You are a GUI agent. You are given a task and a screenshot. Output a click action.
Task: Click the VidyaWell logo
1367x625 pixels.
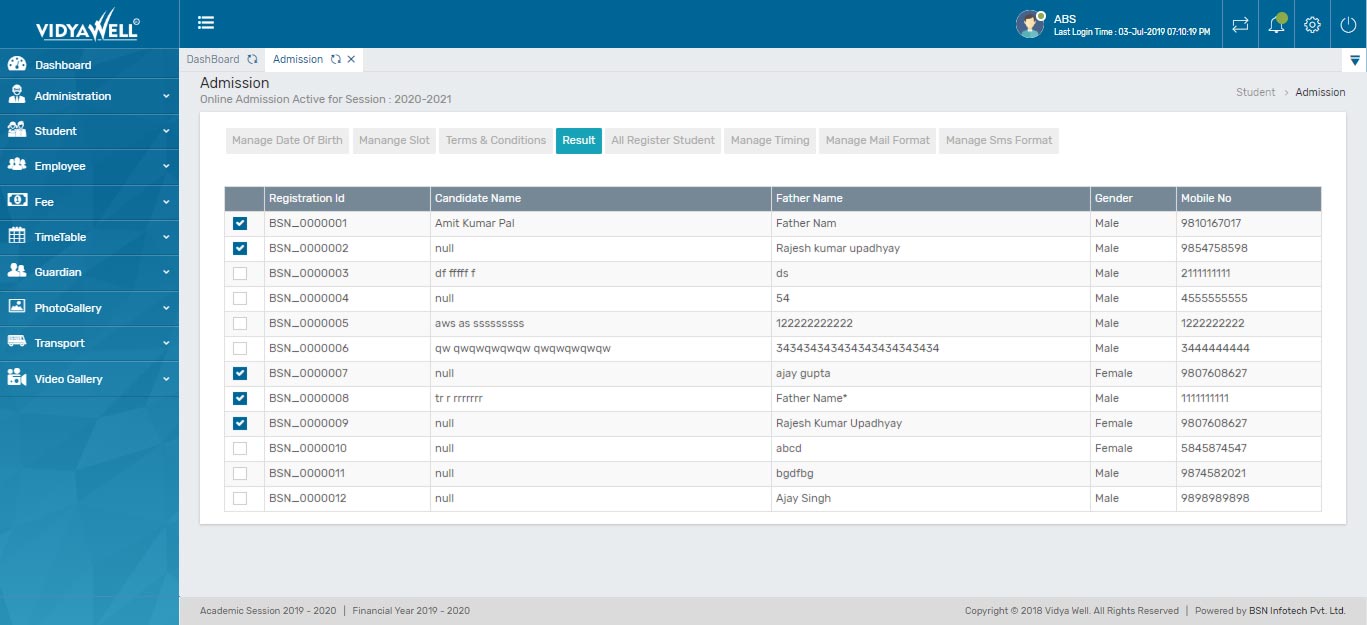click(x=88, y=26)
